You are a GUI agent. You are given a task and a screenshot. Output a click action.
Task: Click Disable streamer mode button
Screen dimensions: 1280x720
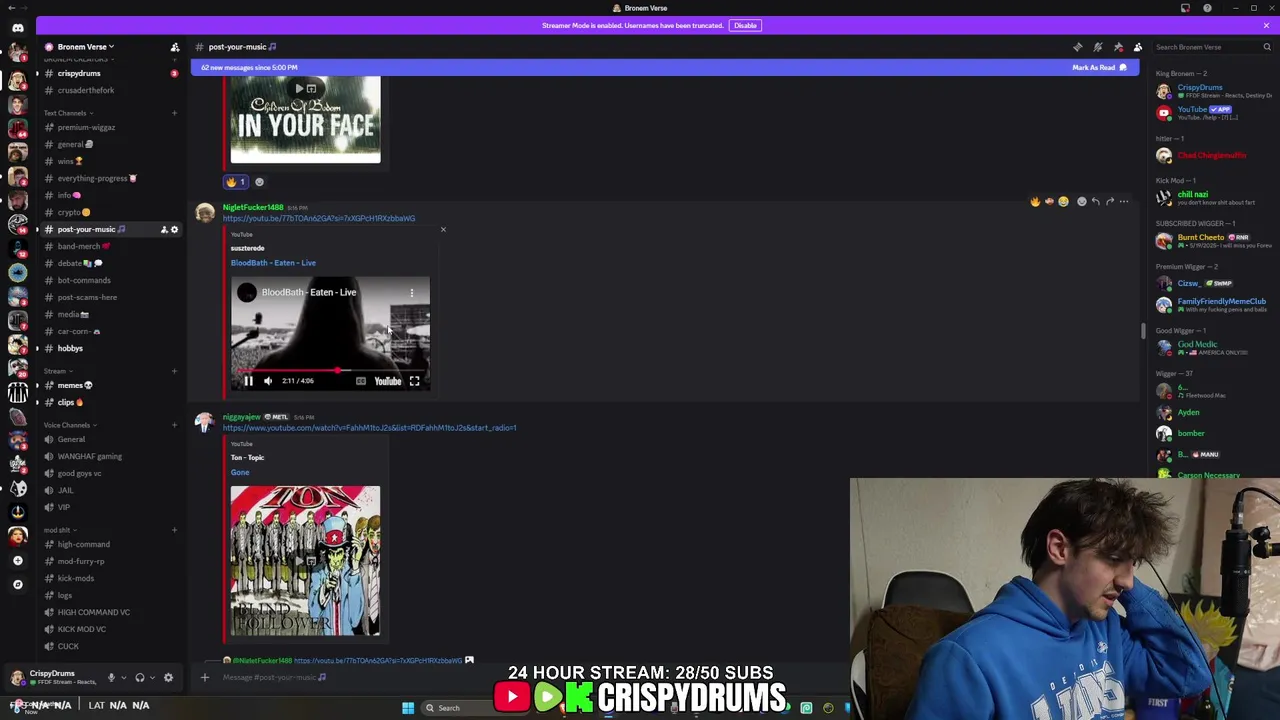(x=745, y=25)
